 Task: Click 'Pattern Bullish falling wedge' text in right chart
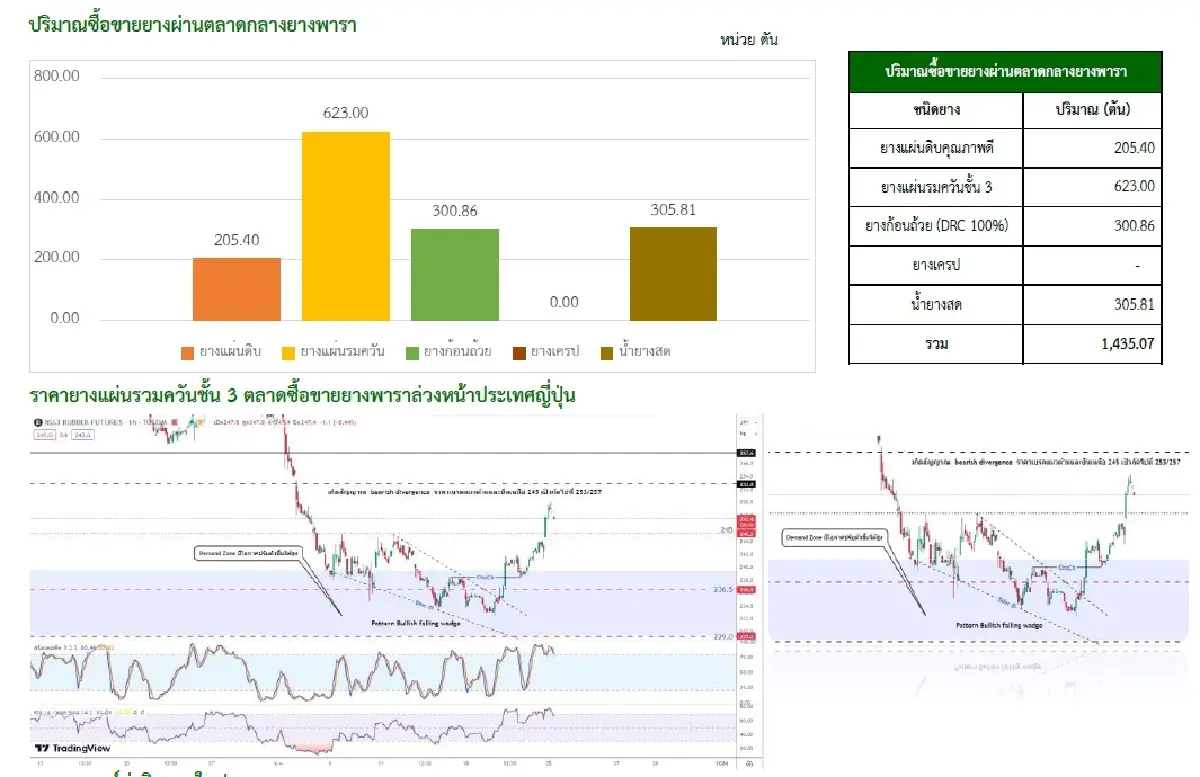(999, 624)
